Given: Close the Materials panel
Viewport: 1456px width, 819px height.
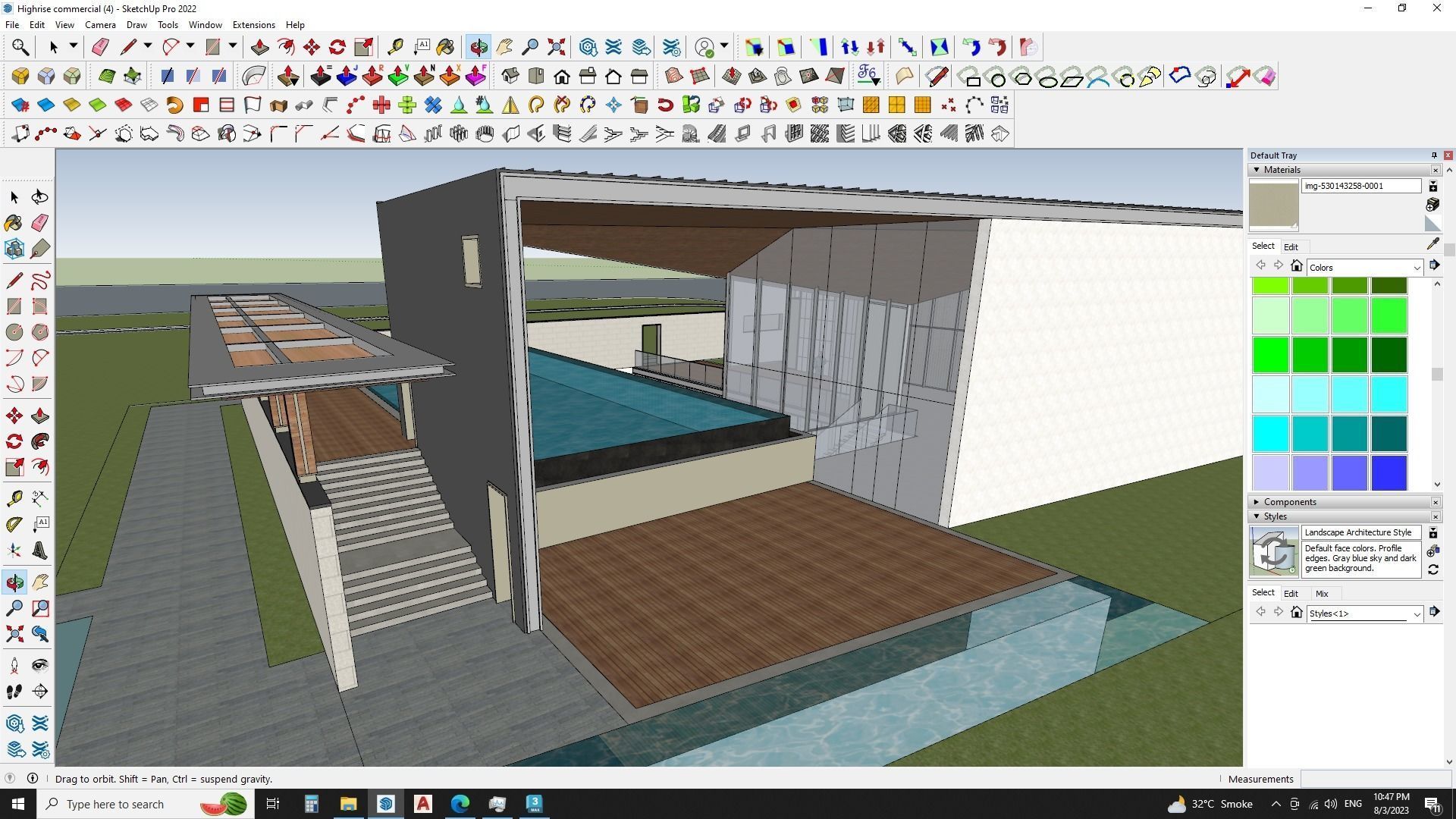Looking at the screenshot, I should point(1436,170).
